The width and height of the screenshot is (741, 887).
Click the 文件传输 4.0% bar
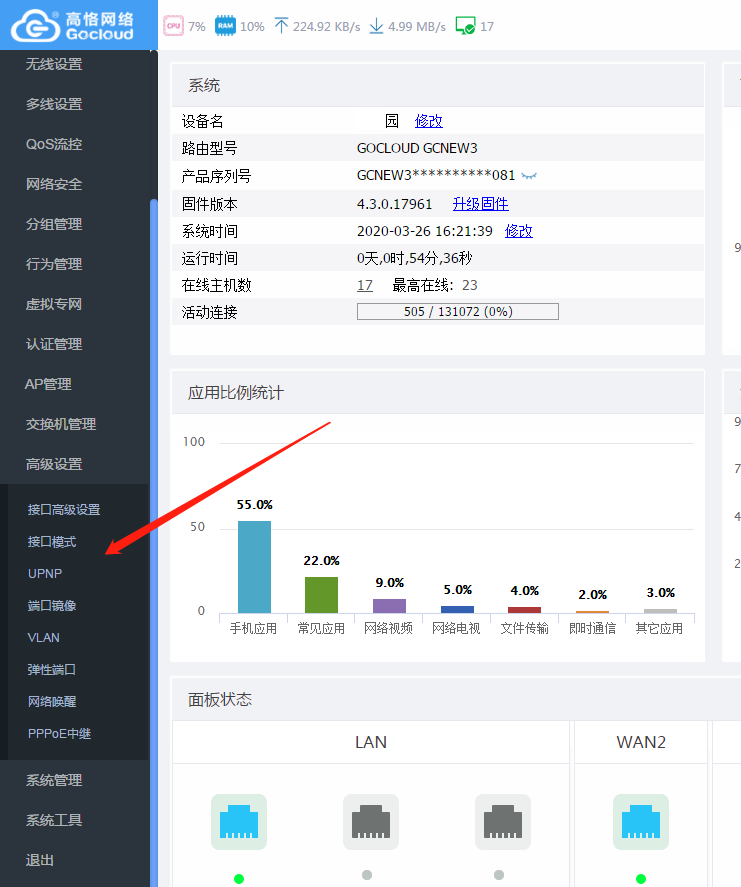pos(524,610)
